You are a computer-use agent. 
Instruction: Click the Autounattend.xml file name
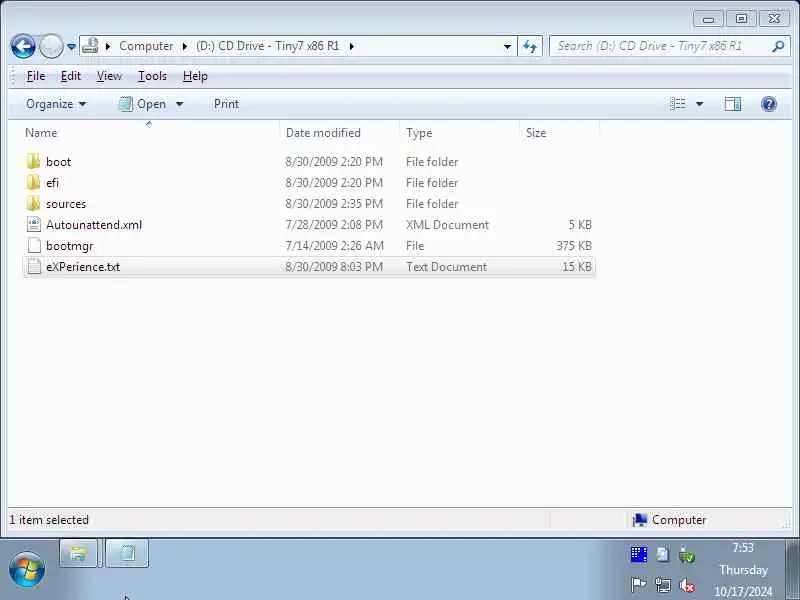click(94, 224)
